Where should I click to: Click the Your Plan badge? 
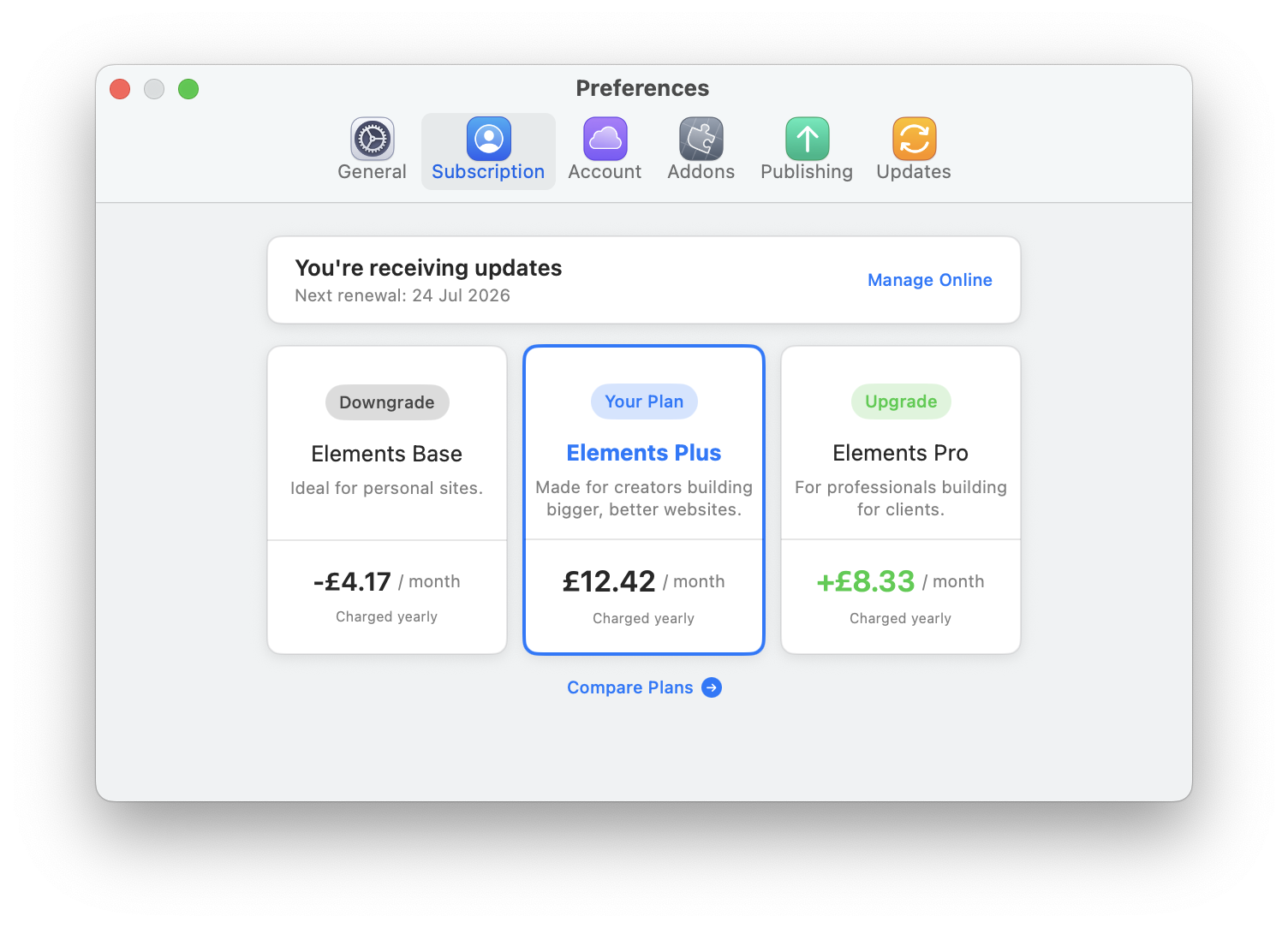[x=644, y=402]
